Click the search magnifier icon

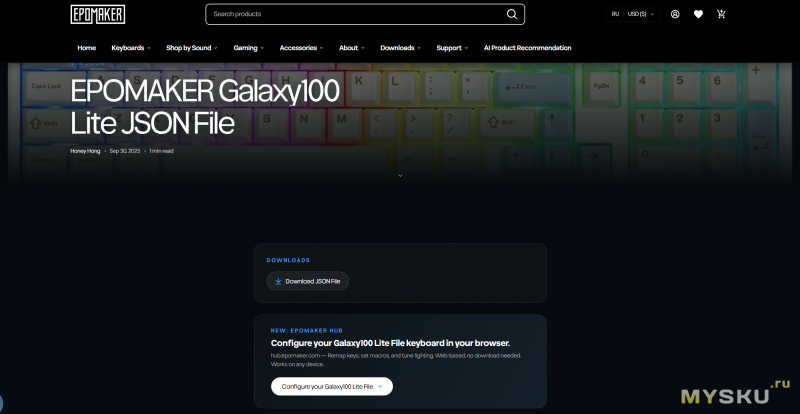(511, 14)
